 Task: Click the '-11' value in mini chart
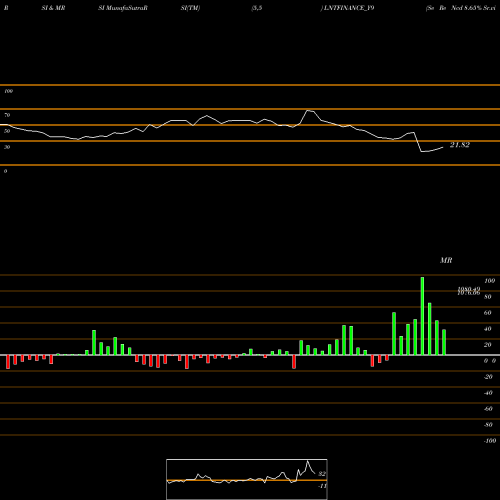click(322, 486)
